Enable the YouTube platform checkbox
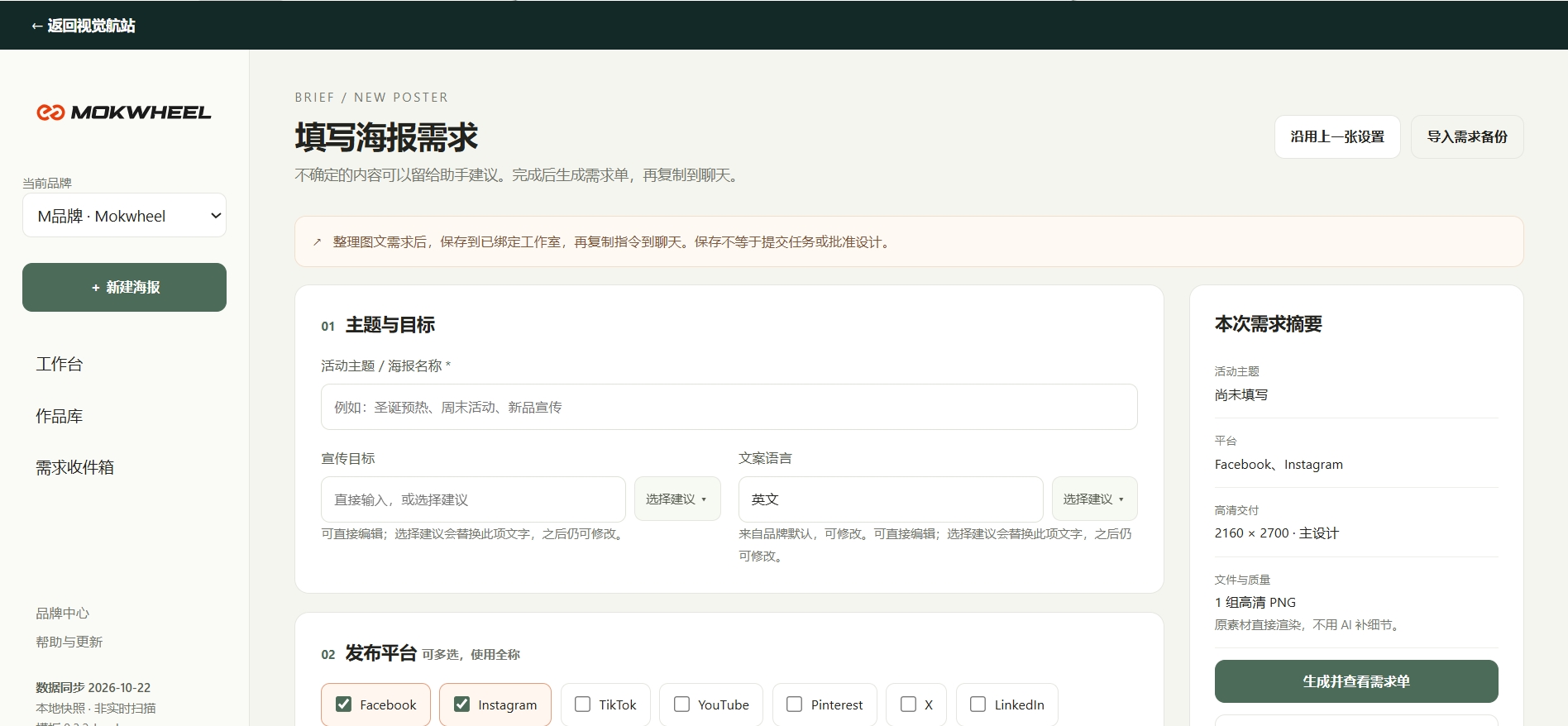Screen dimensions: 1568x726 tap(681, 705)
